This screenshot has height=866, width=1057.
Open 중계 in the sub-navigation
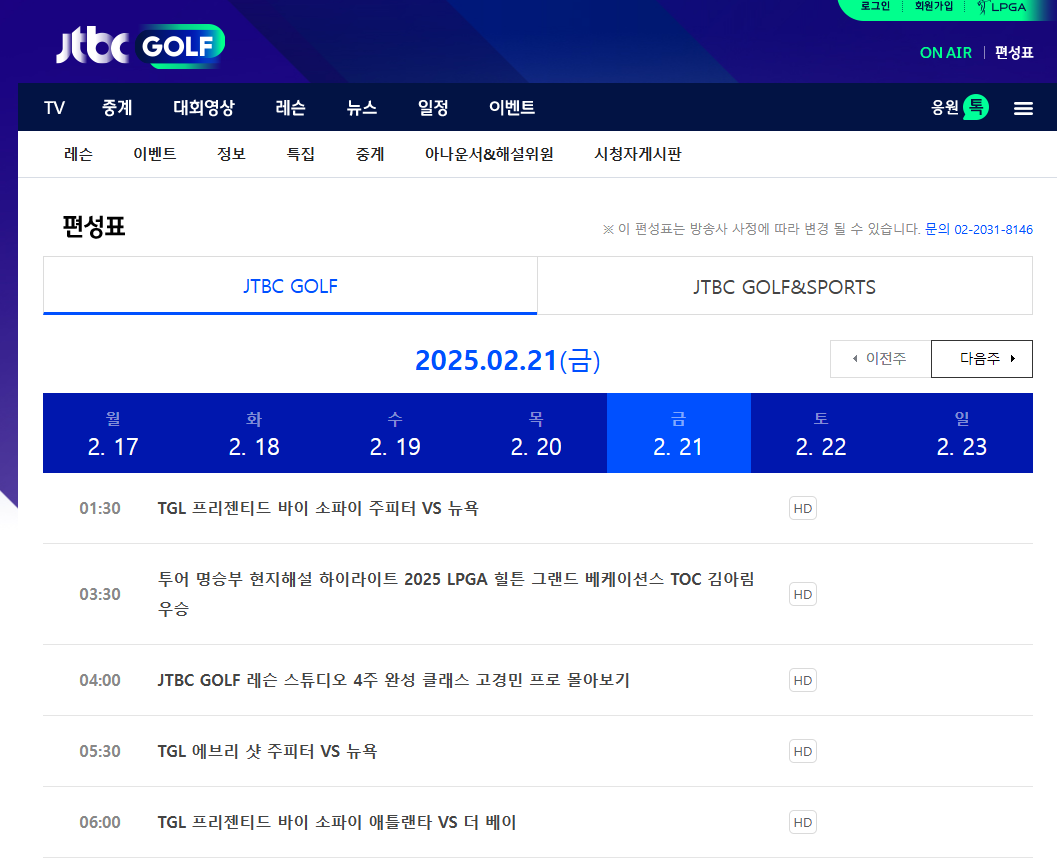[370, 154]
